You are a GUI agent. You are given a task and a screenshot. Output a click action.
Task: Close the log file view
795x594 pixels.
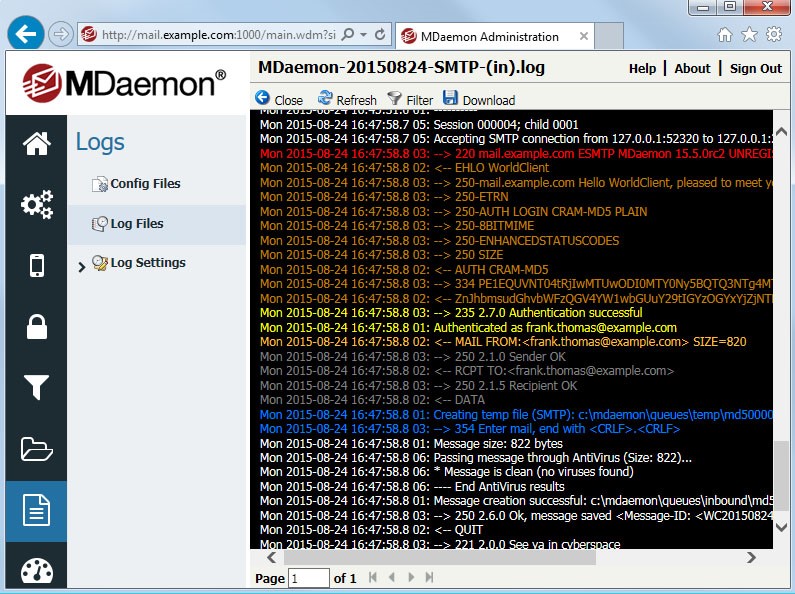click(x=279, y=99)
